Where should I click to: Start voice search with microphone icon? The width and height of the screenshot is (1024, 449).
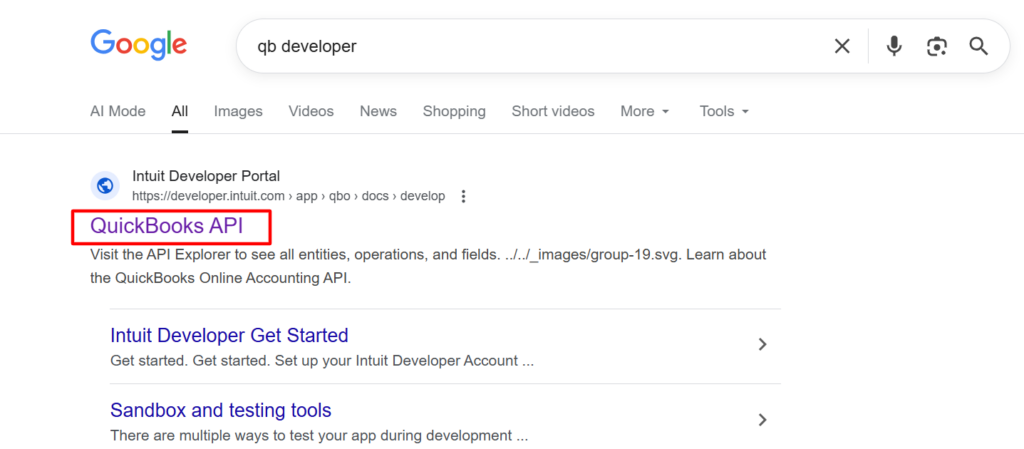[x=894, y=46]
